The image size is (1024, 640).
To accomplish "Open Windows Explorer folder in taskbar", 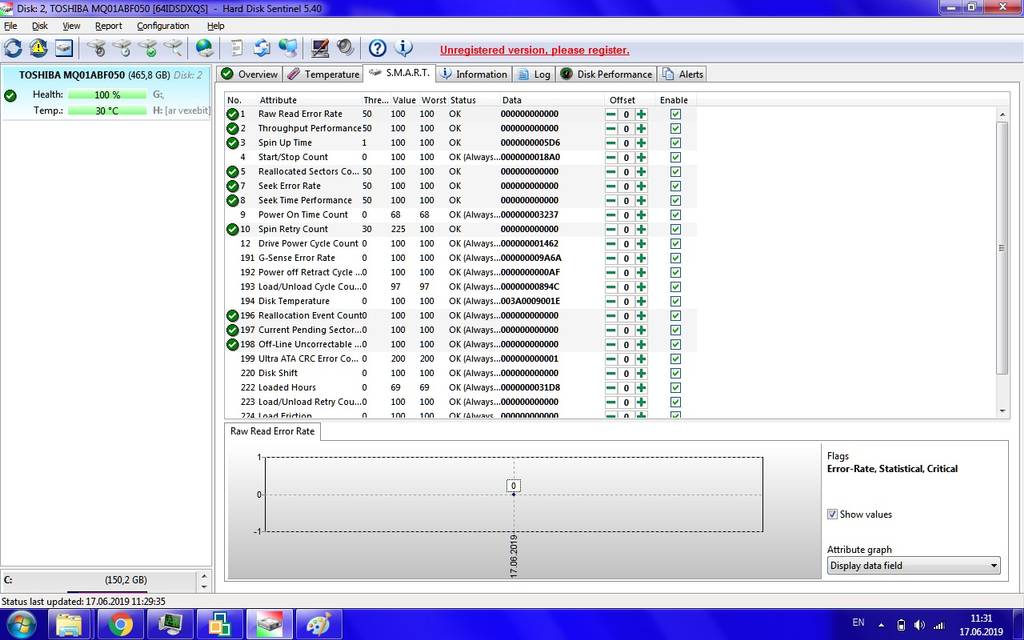I will click(69, 625).
